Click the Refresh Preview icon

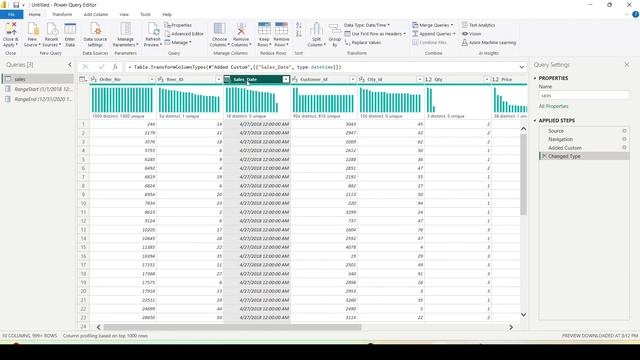point(153,29)
